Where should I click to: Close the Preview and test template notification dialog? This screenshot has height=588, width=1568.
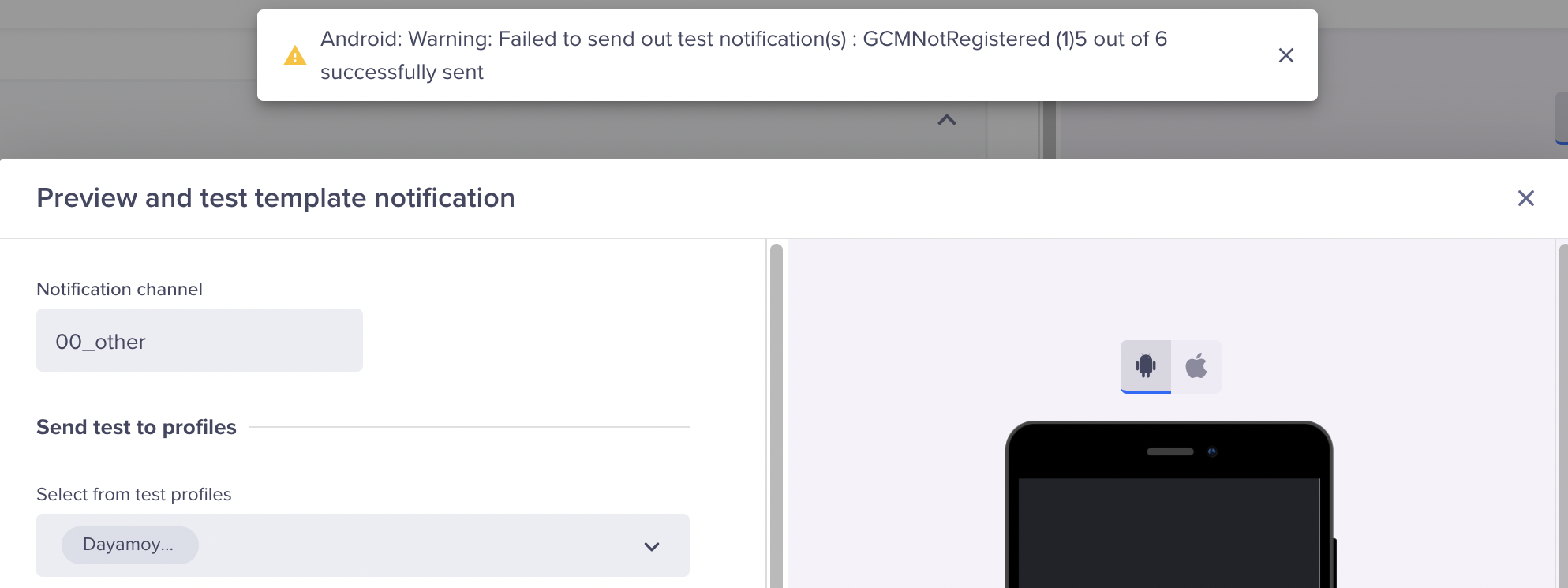(x=1525, y=198)
